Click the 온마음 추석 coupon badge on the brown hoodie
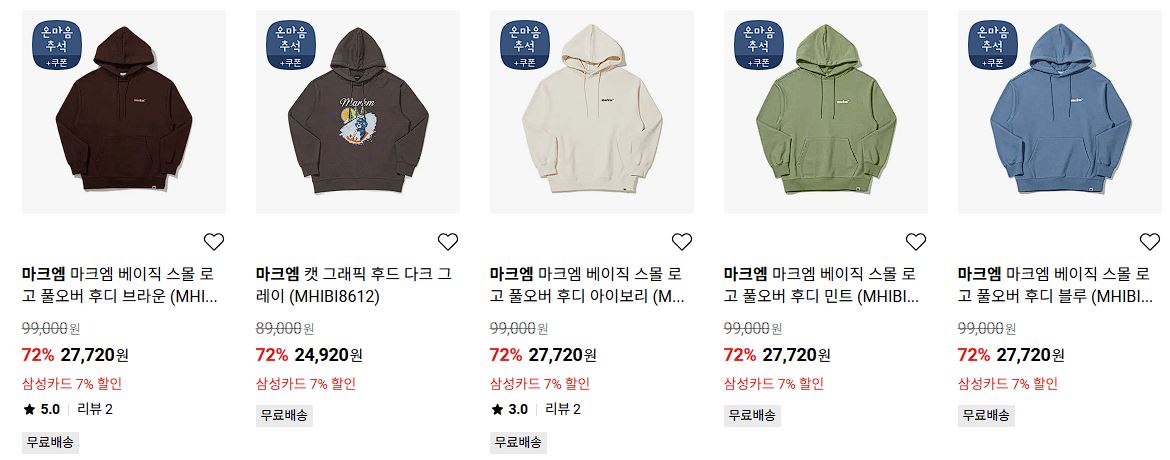Screen dimensions: 1170x460 click(x=57, y=45)
